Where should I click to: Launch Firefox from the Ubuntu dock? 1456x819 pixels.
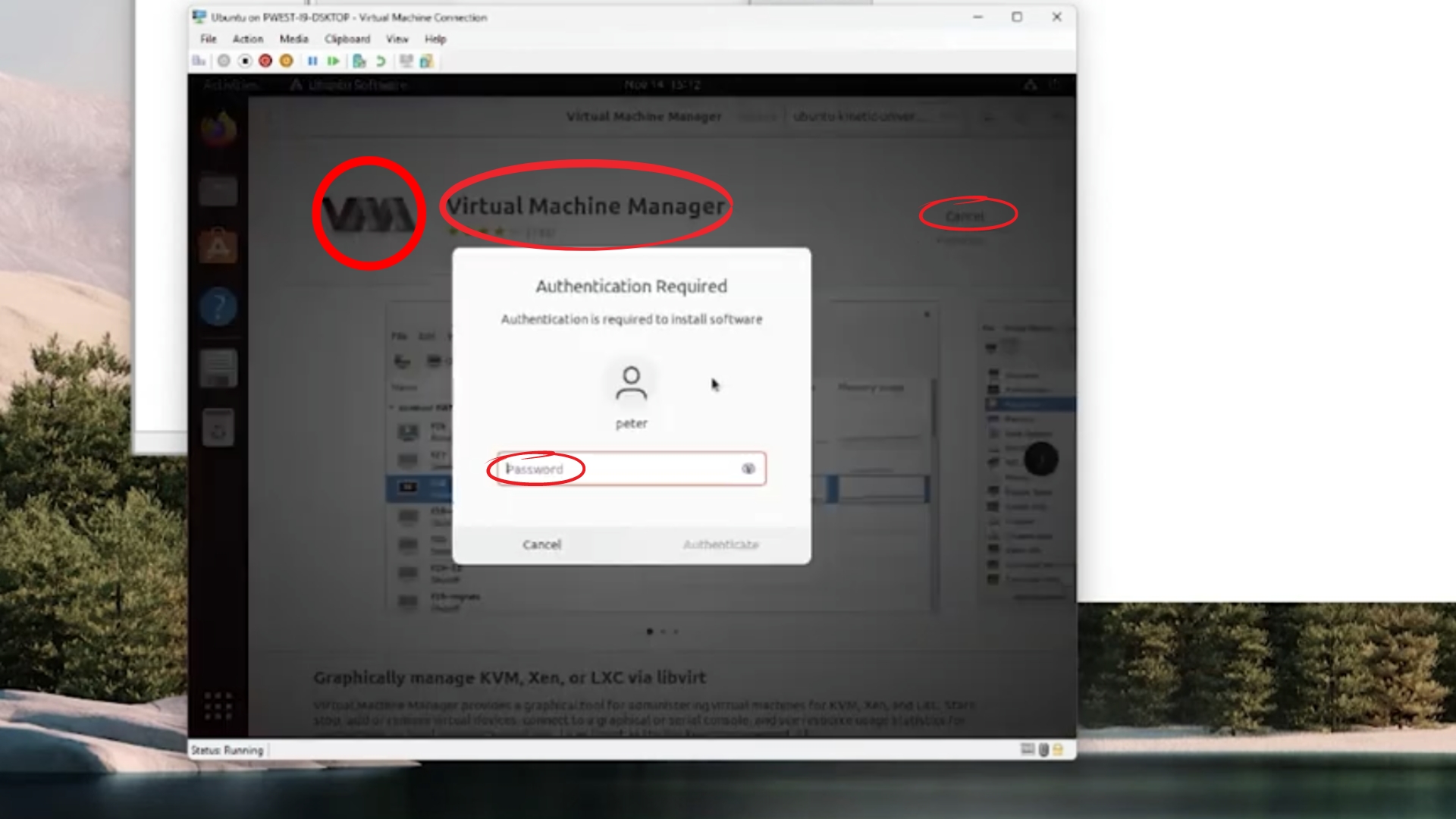coord(218,129)
